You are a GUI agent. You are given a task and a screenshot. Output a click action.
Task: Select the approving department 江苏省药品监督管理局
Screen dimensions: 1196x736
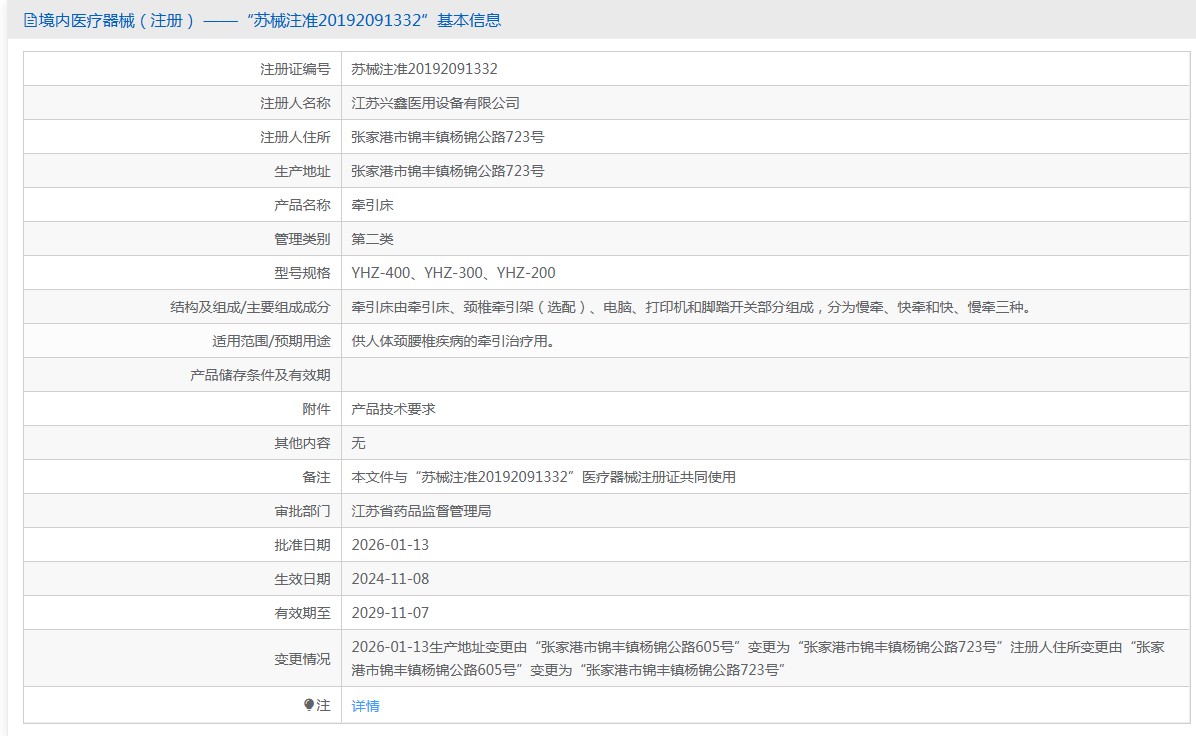[x=421, y=511]
